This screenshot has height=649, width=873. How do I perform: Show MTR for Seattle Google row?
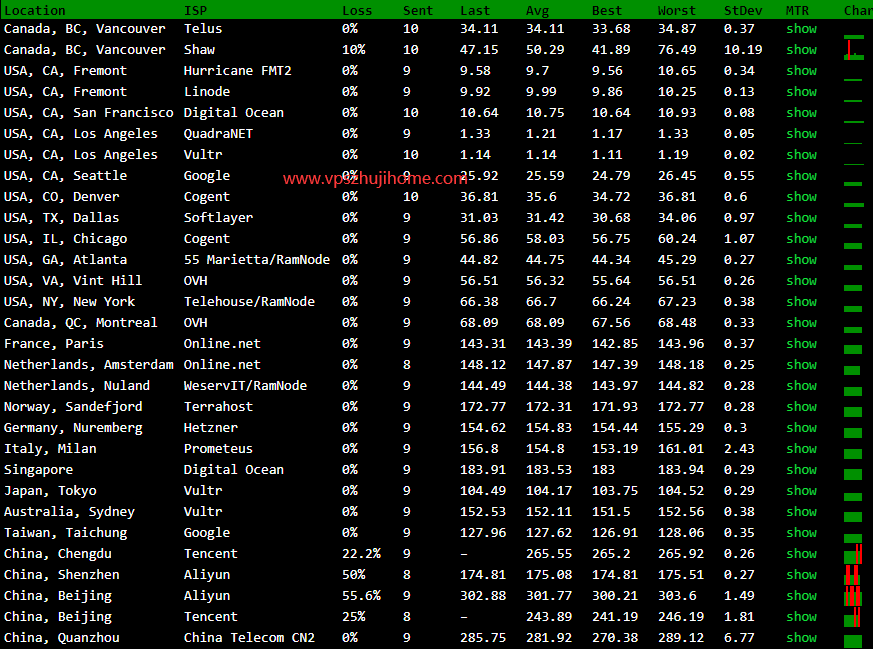(801, 176)
